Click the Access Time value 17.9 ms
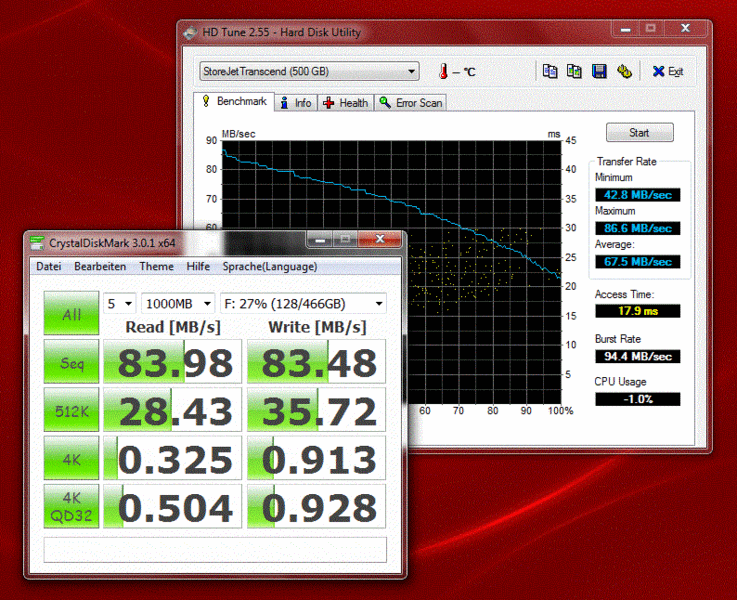737x600 pixels. 638,311
